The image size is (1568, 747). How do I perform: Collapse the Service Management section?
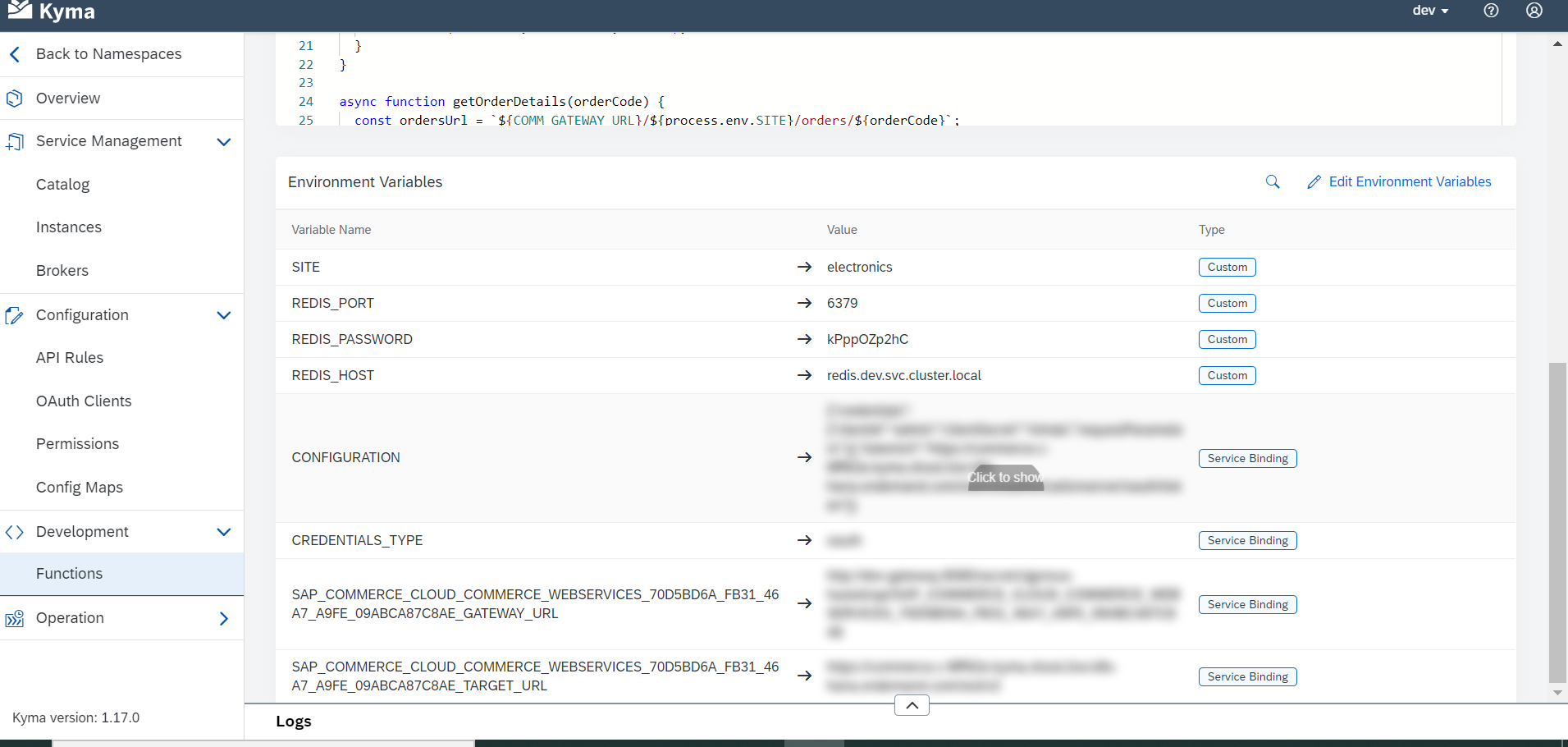pos(223,141)
